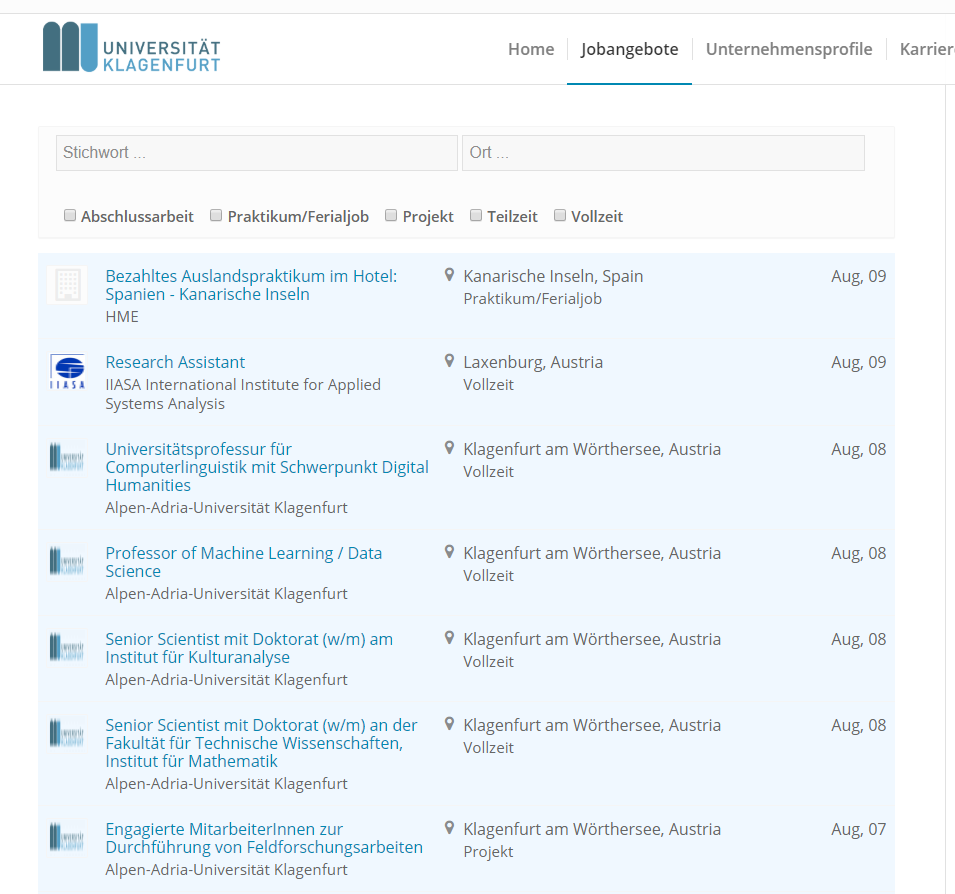This screenshot has width=955, height=894.
Task: Click Vollzeit label in Research Assistant row
Action: point(488,384)
